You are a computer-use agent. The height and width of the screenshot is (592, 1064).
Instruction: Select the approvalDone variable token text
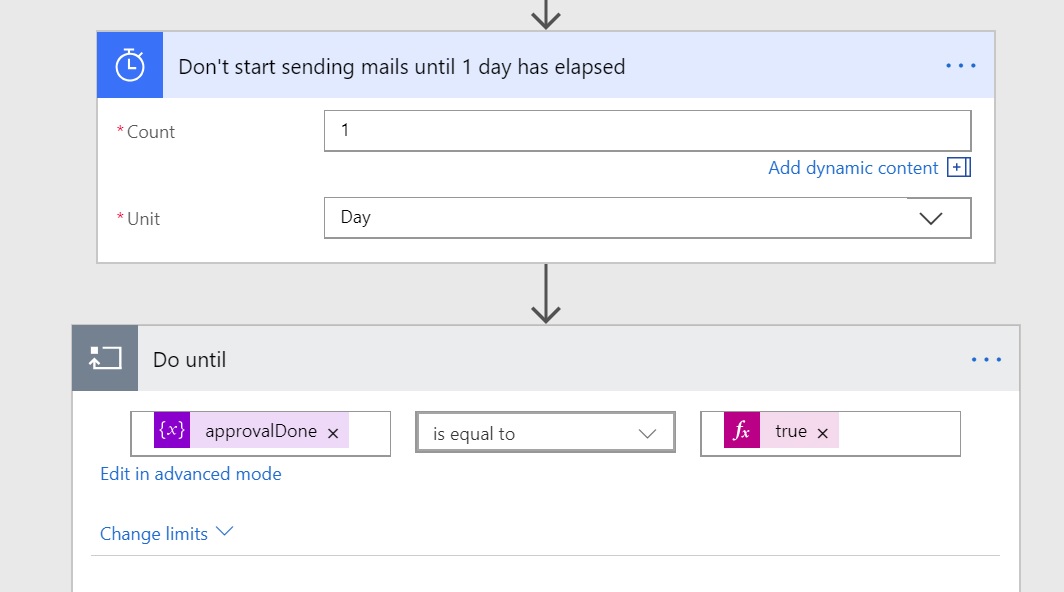click(x=260, y=432)
